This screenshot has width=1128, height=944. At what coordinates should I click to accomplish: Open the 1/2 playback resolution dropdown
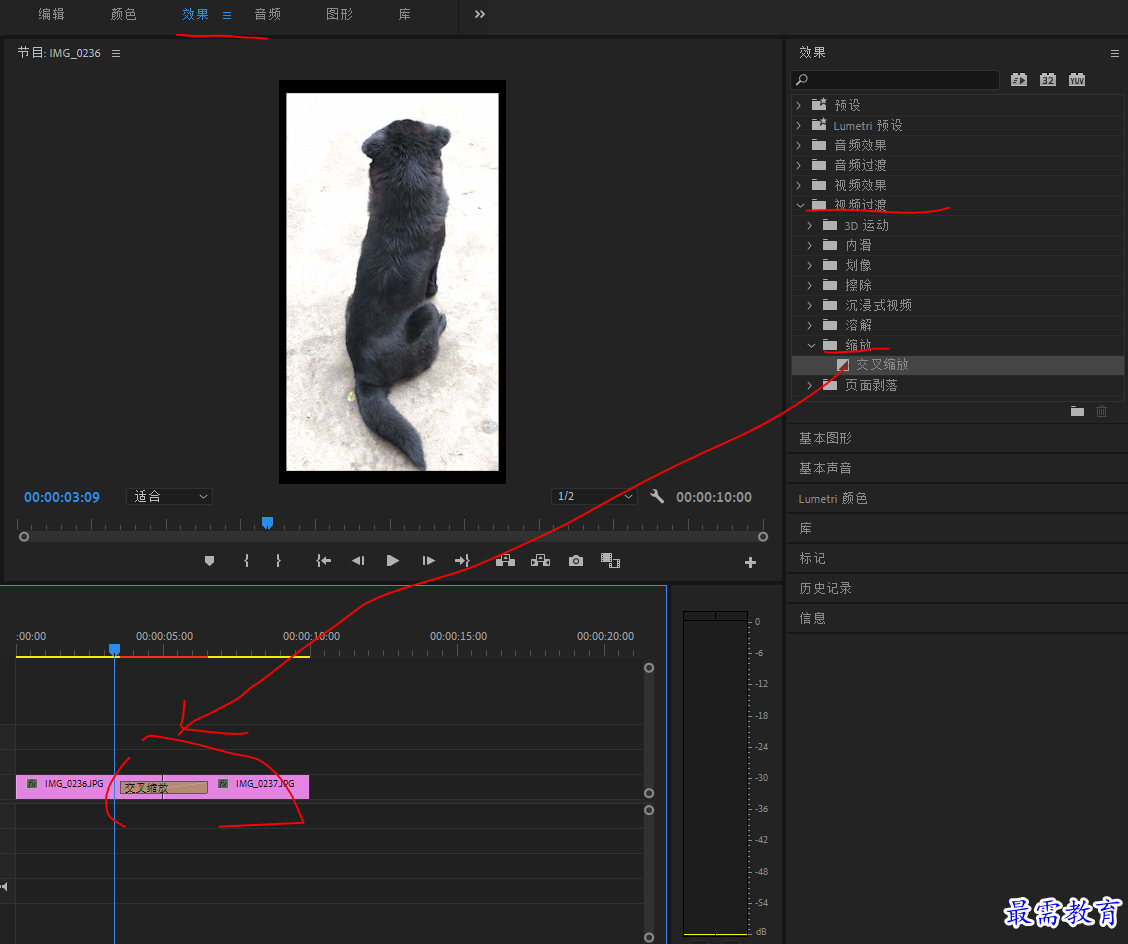(x=594, y=496)
